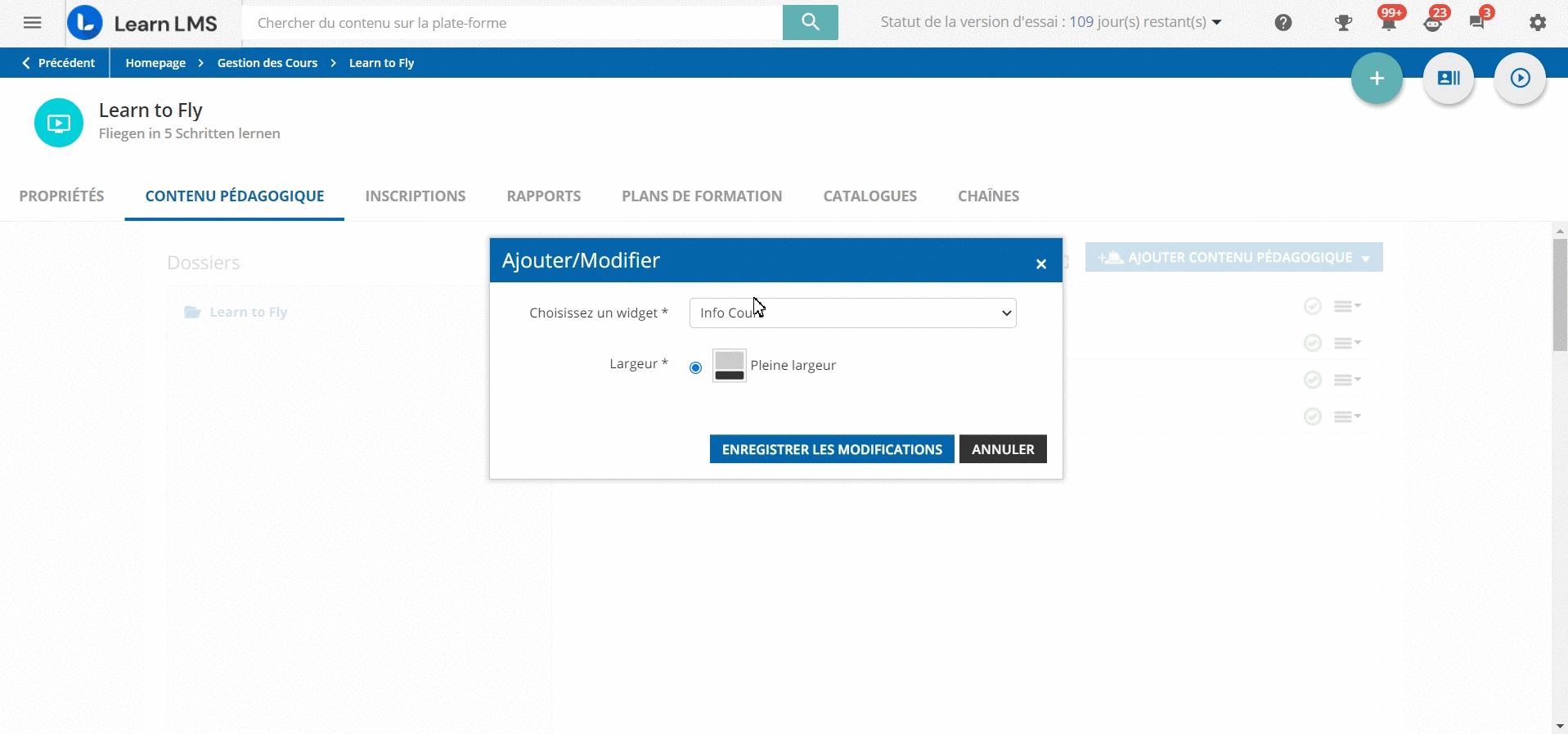Toggle the first row's check status icon

pos(1313,306)
